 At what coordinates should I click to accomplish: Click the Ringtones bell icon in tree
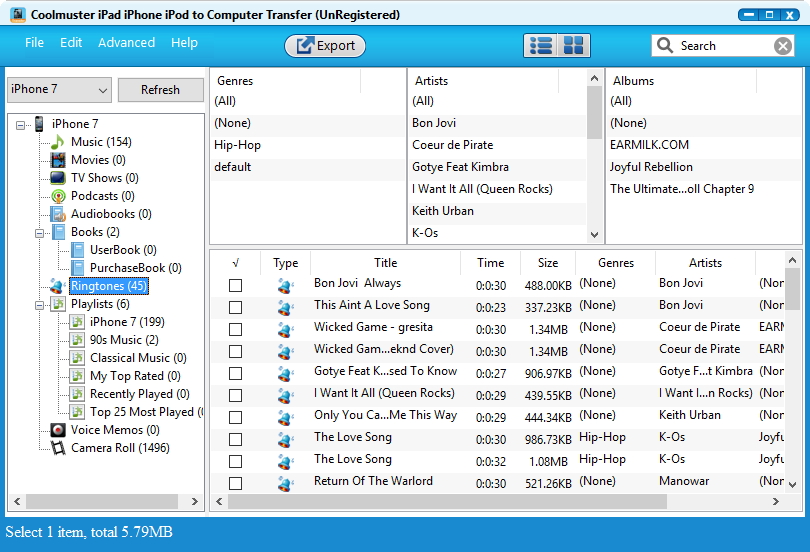click(57, 286)
